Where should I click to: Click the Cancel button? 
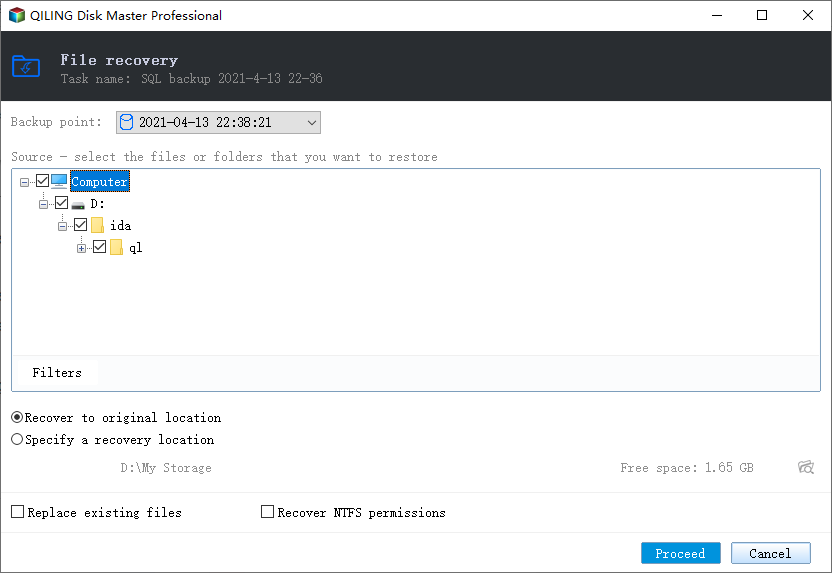[x=770, y=553]
